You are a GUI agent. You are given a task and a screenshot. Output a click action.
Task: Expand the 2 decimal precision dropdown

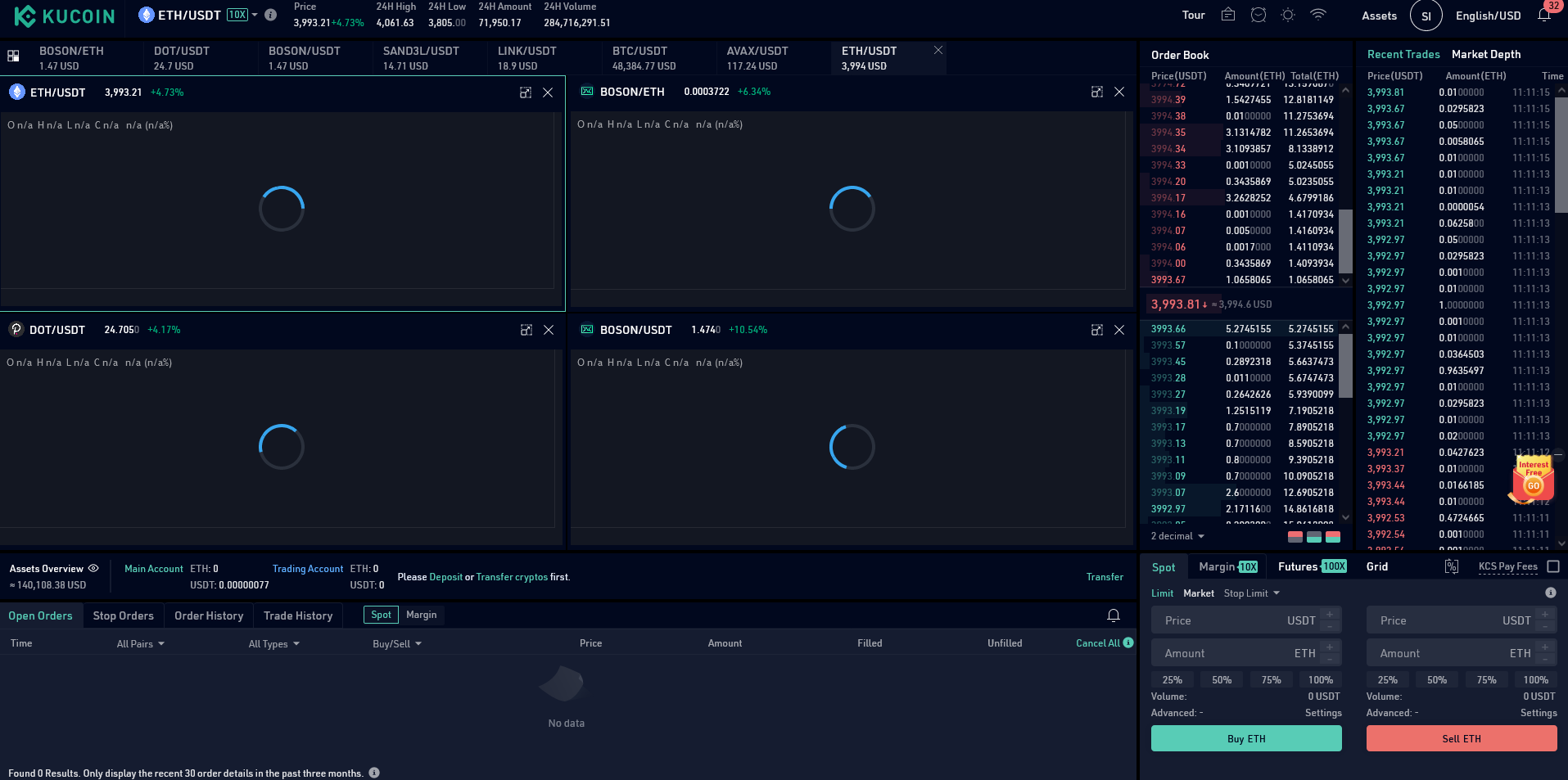tap(1177, 536)
